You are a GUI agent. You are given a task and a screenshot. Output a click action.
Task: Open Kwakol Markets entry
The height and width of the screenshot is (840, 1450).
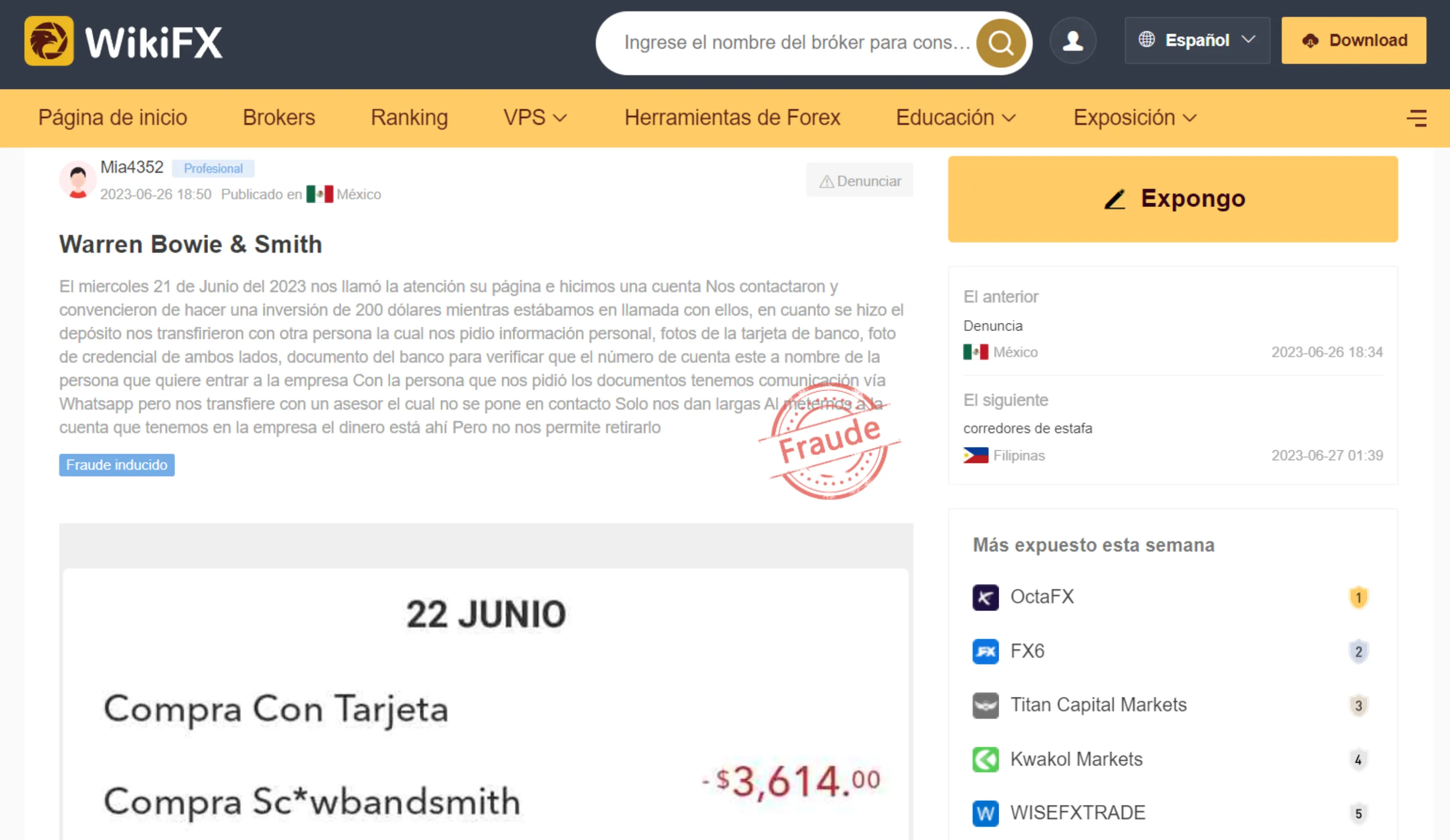pos(1076,759)
